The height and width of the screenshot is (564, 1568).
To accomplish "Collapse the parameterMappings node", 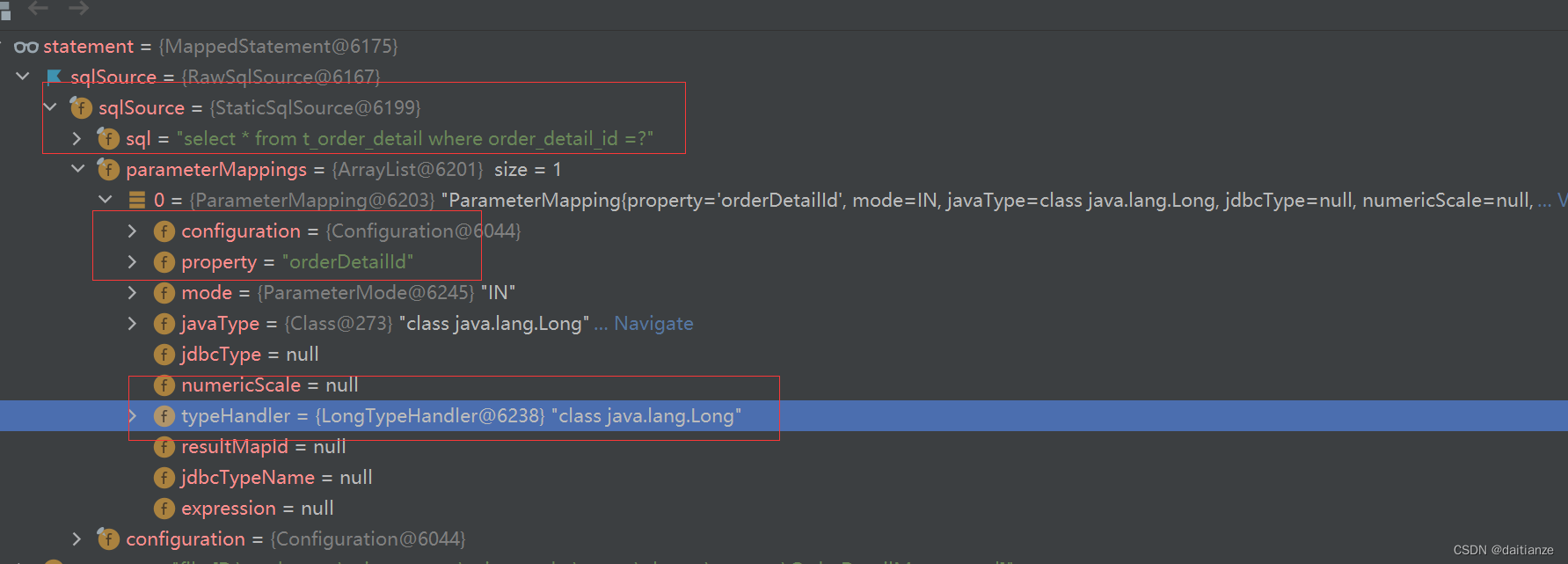I will pyautogui.click(x=78, y=169).
